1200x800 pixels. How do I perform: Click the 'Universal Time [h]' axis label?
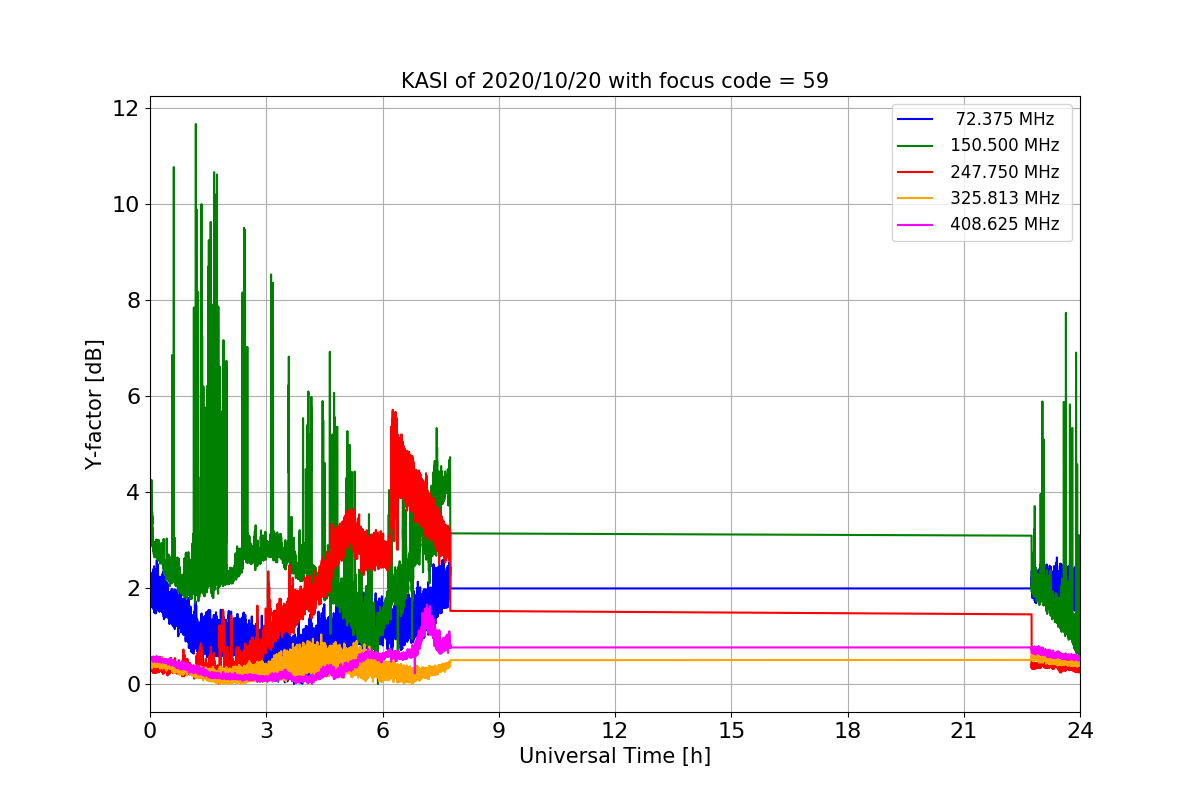pos(614,756)
